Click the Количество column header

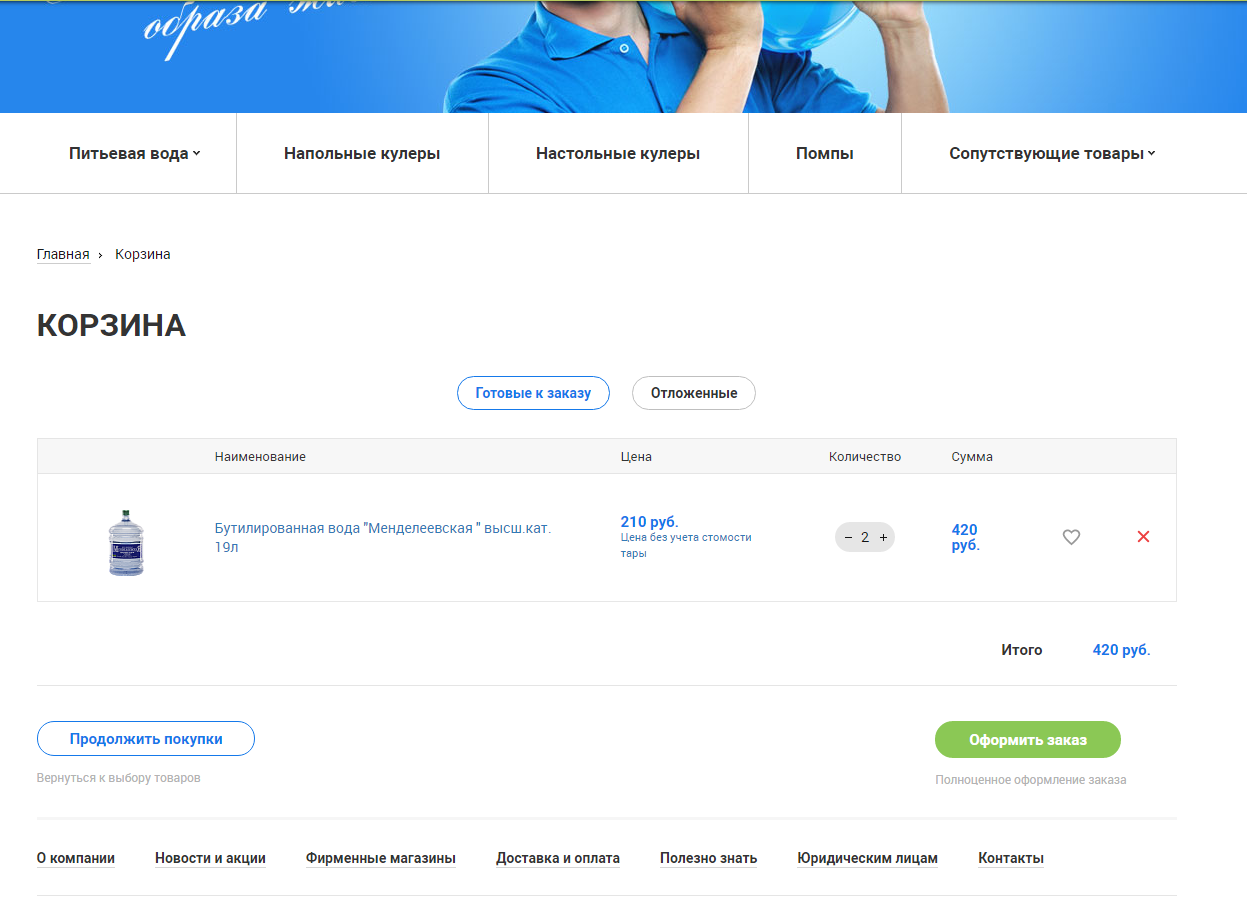tap(865, 456)
